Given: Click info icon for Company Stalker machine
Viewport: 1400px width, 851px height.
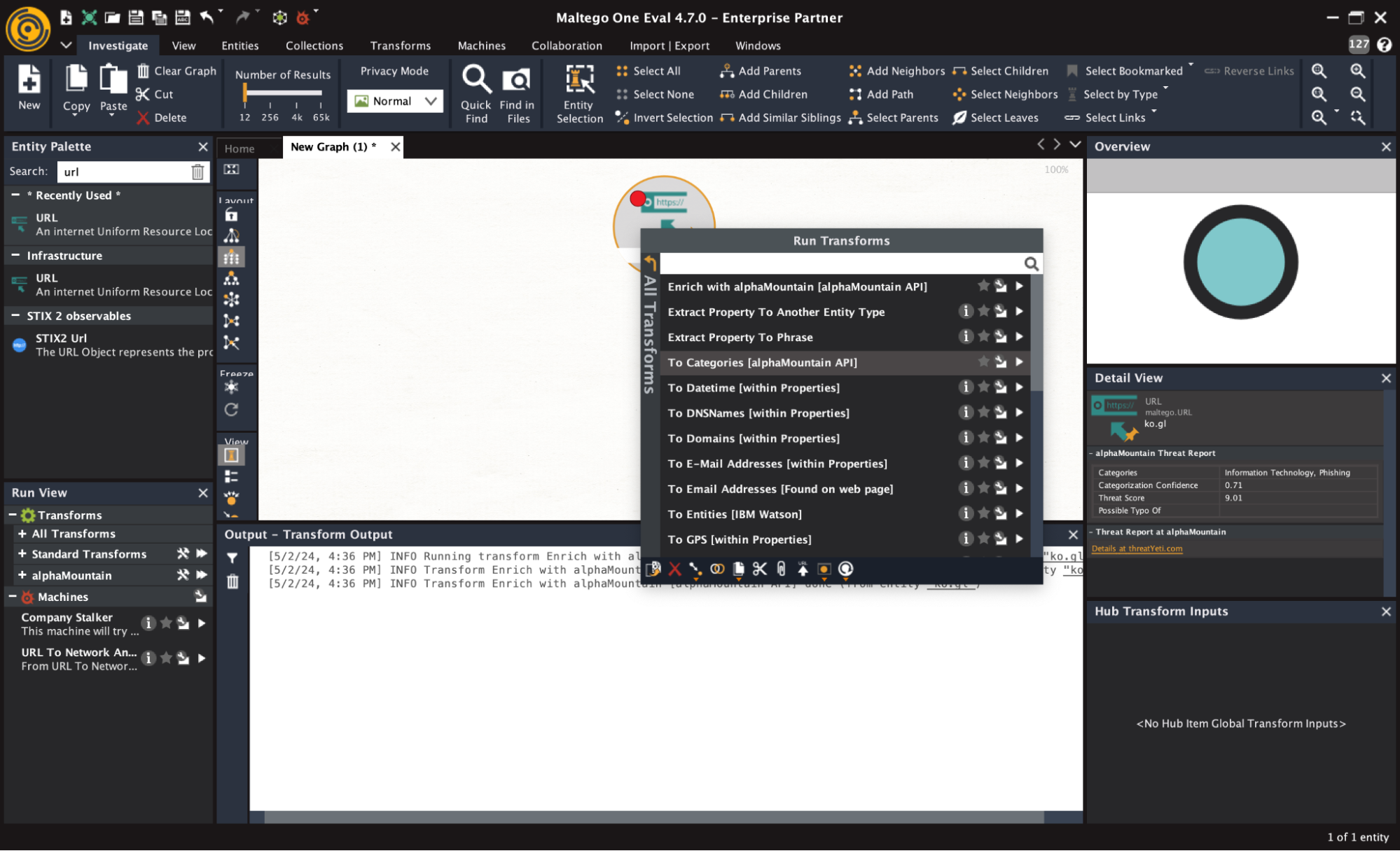Looking at the screenshot, I should click(x=148, y=623).
